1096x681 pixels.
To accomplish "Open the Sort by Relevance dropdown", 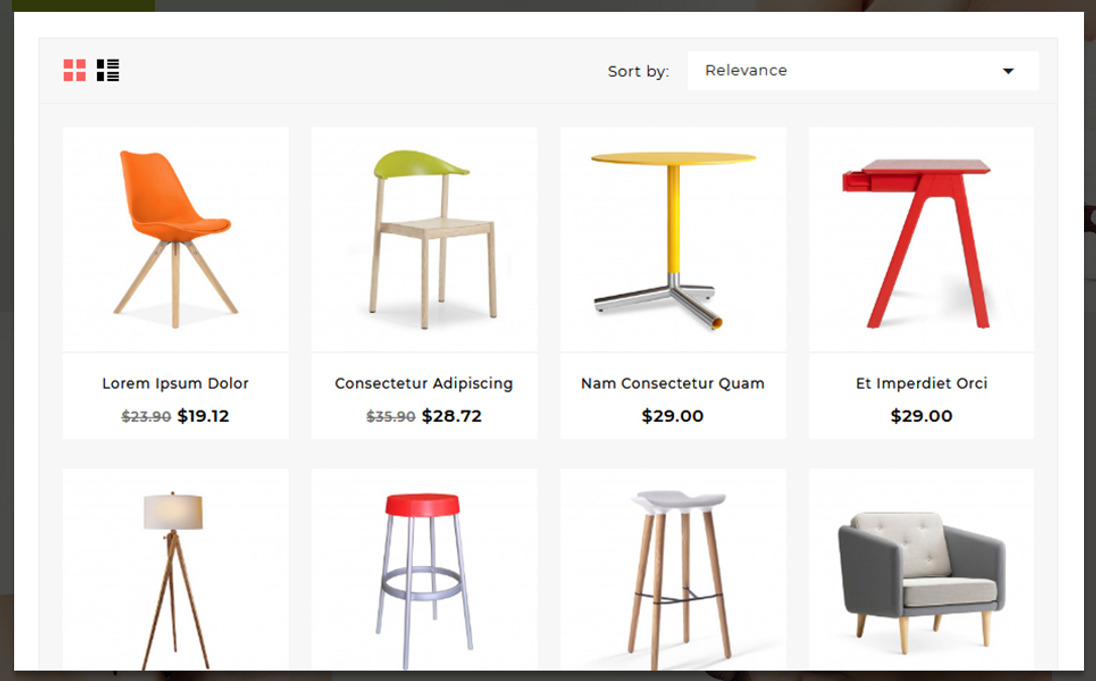I will [x=863, y=71].
